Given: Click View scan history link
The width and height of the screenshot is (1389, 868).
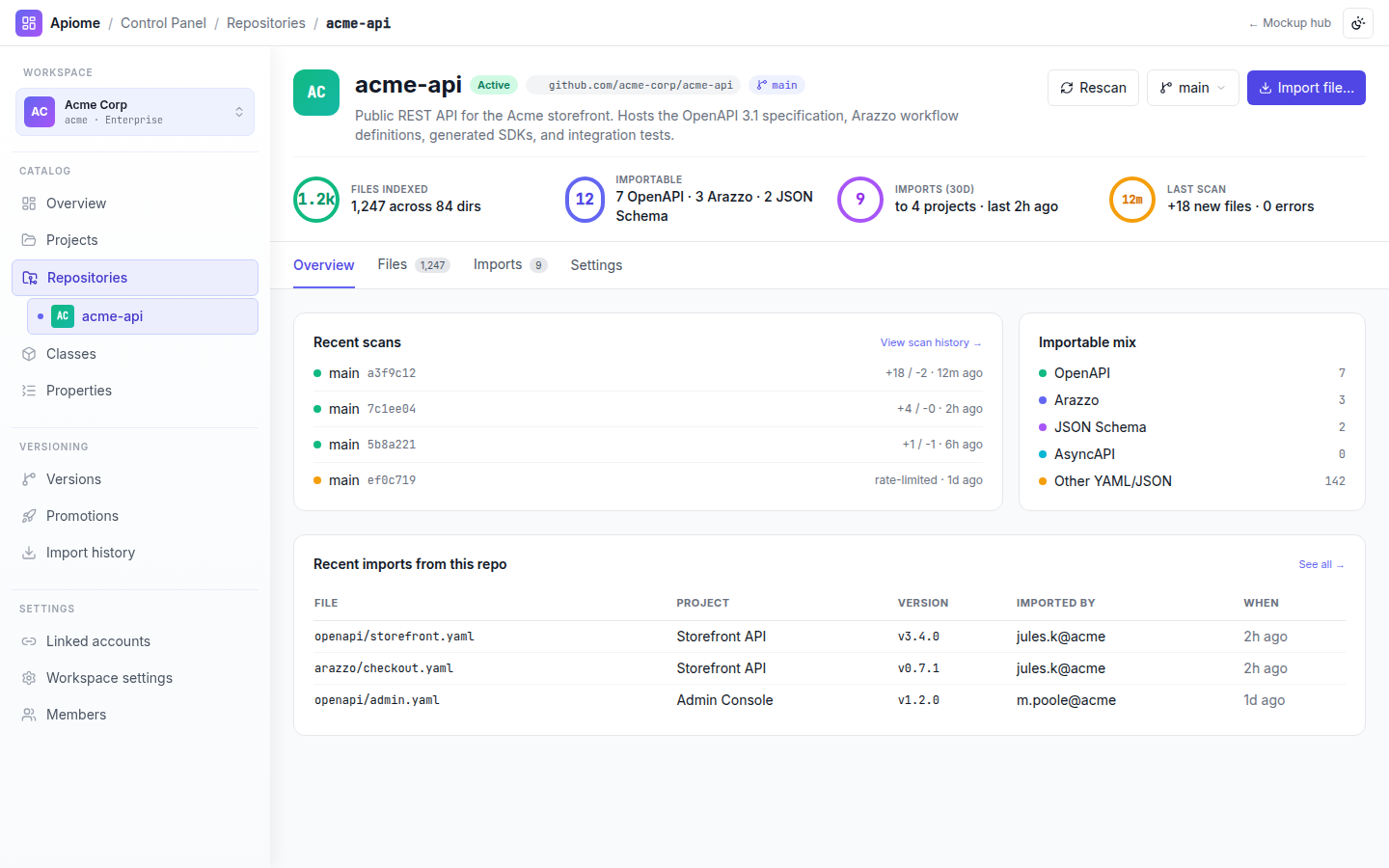Looking at the screenshot, I should 931,342.
